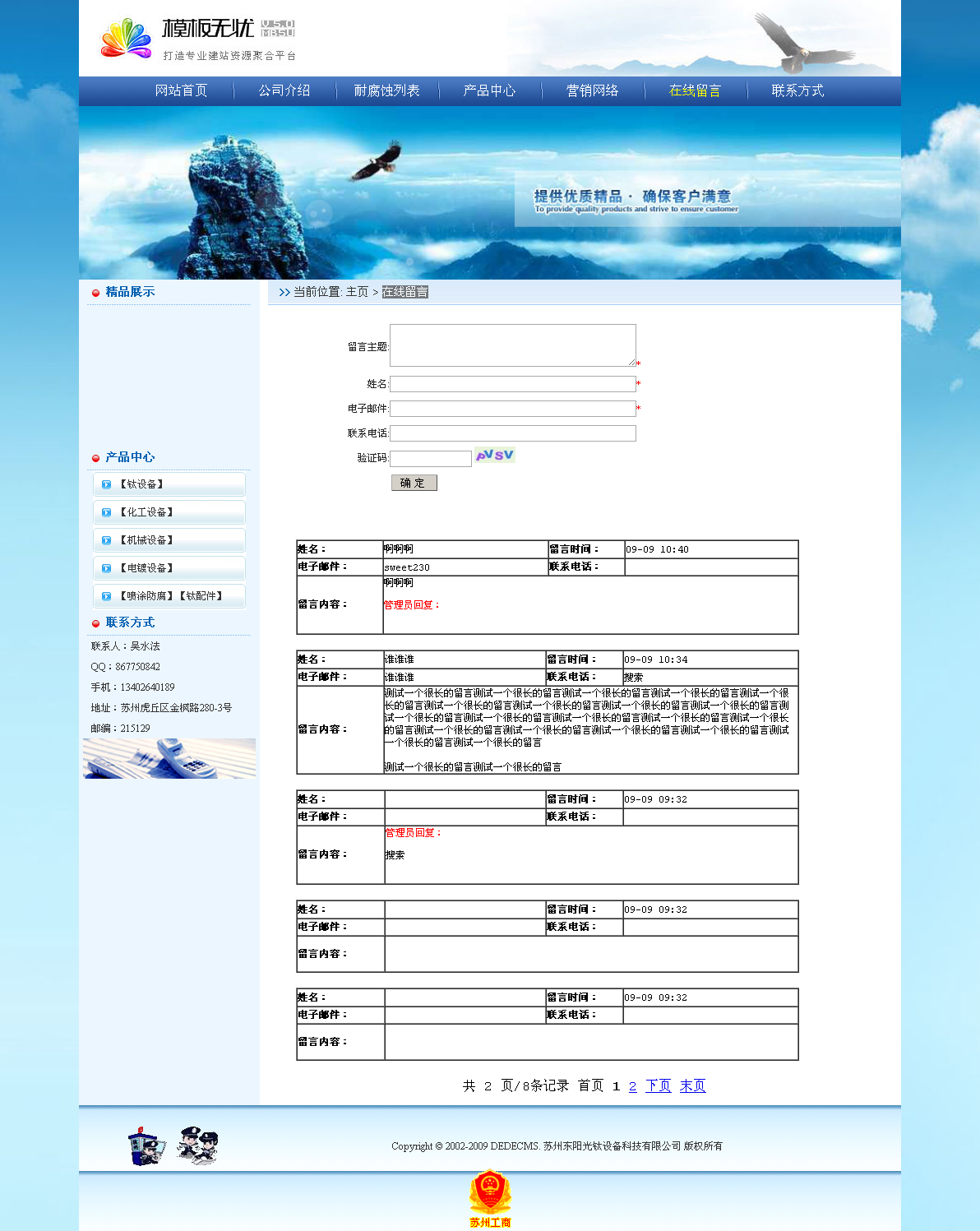
Task: Go to page 2 of messages
Action: [632, 1086]
